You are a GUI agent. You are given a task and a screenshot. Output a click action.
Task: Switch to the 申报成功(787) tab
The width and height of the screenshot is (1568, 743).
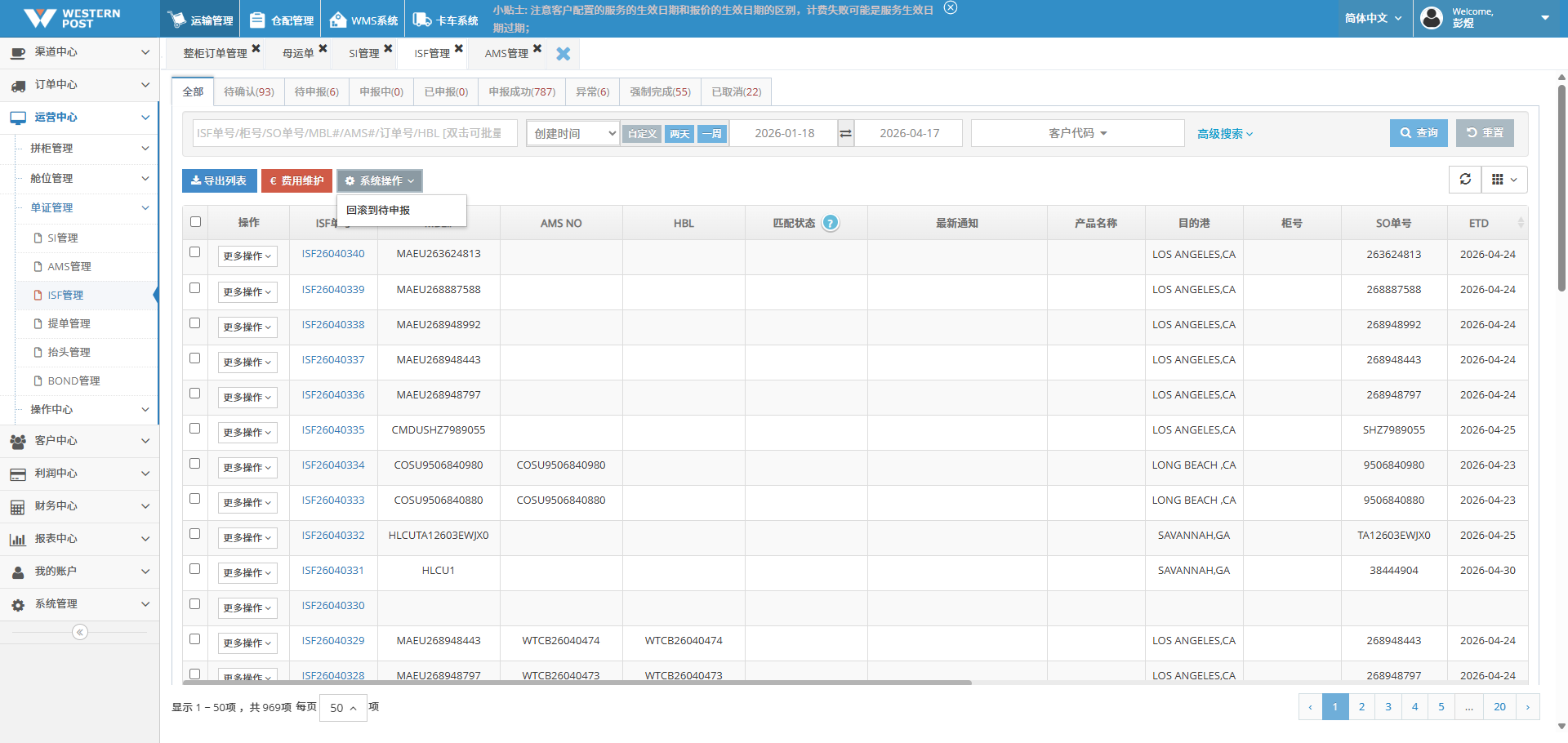coord(521,92)
